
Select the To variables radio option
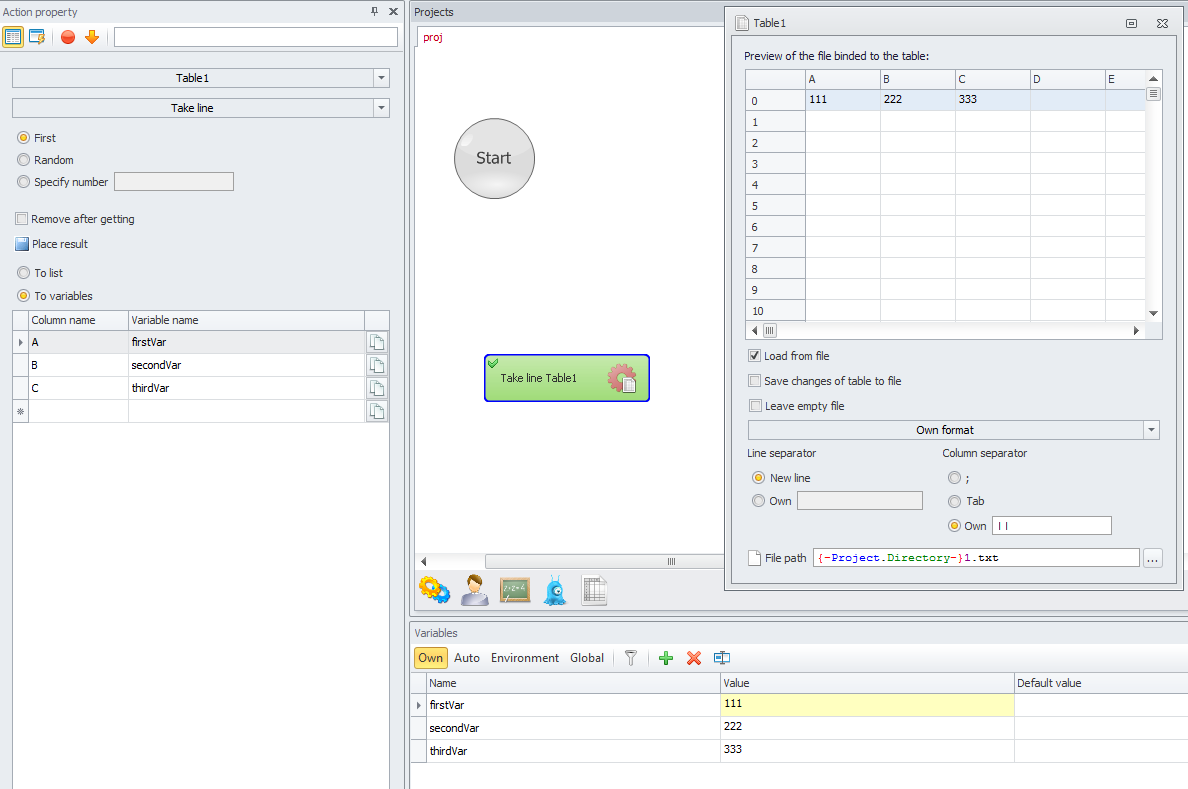pos(23,296)
